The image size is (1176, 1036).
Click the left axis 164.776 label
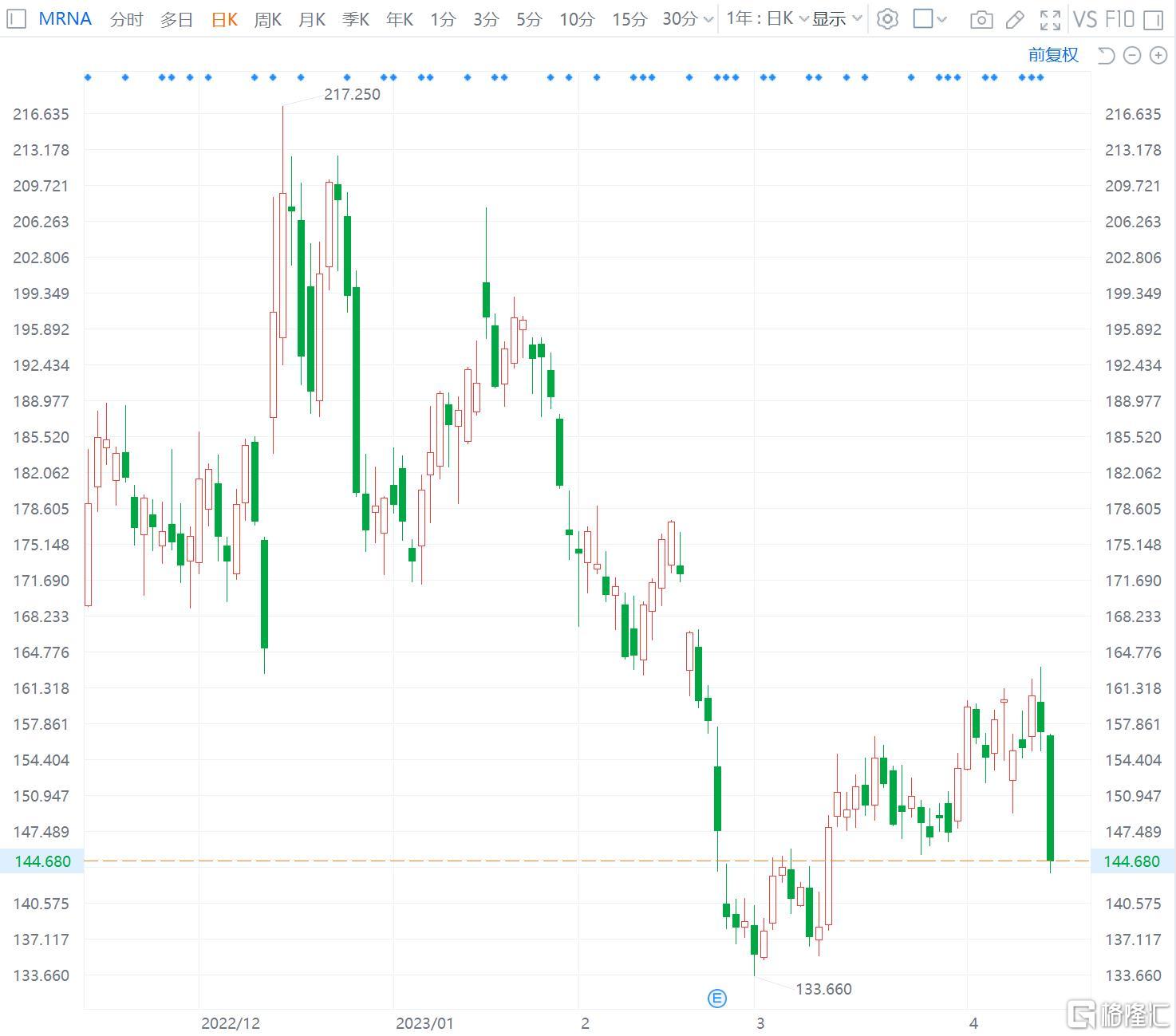[x=41, y=652]
